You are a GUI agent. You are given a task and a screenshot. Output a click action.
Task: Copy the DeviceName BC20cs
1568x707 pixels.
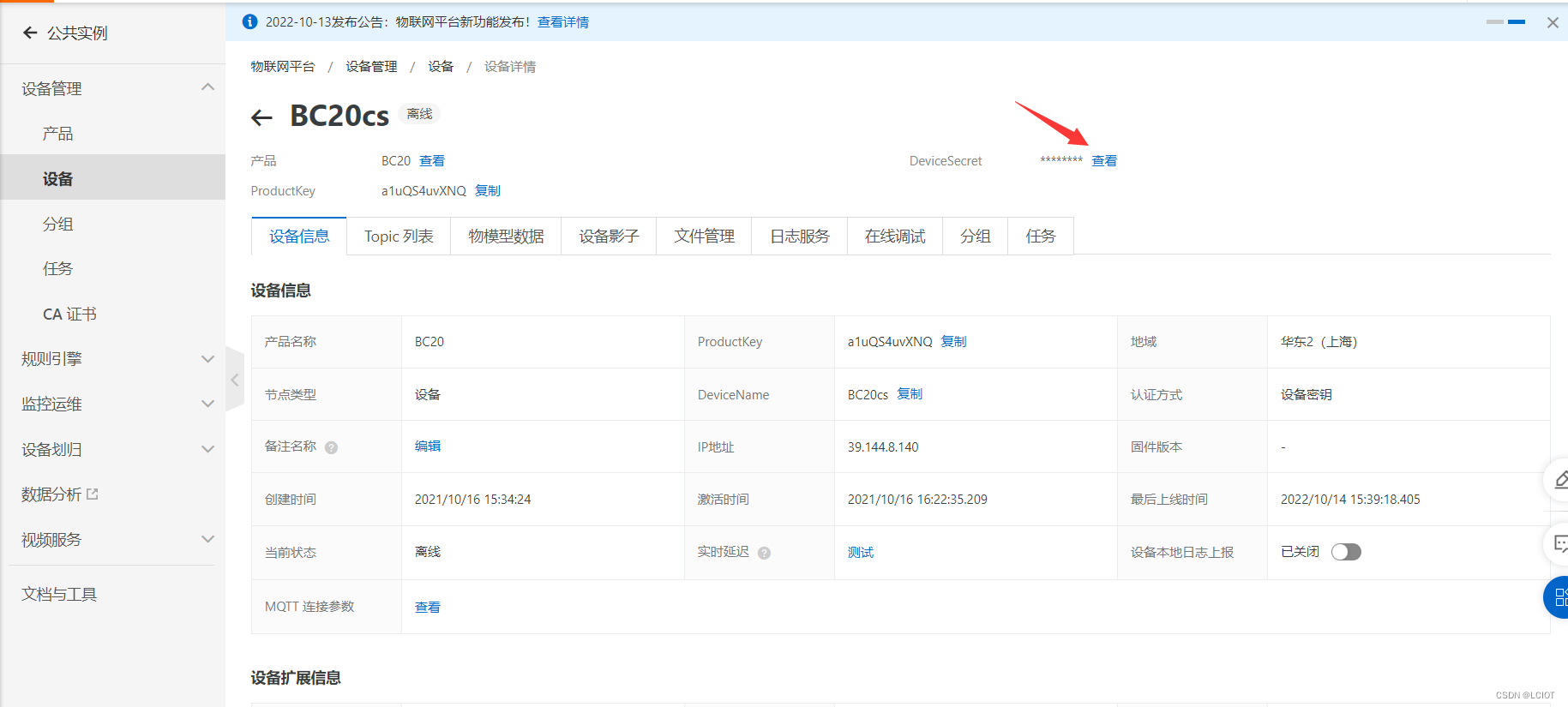click(910, 394)
